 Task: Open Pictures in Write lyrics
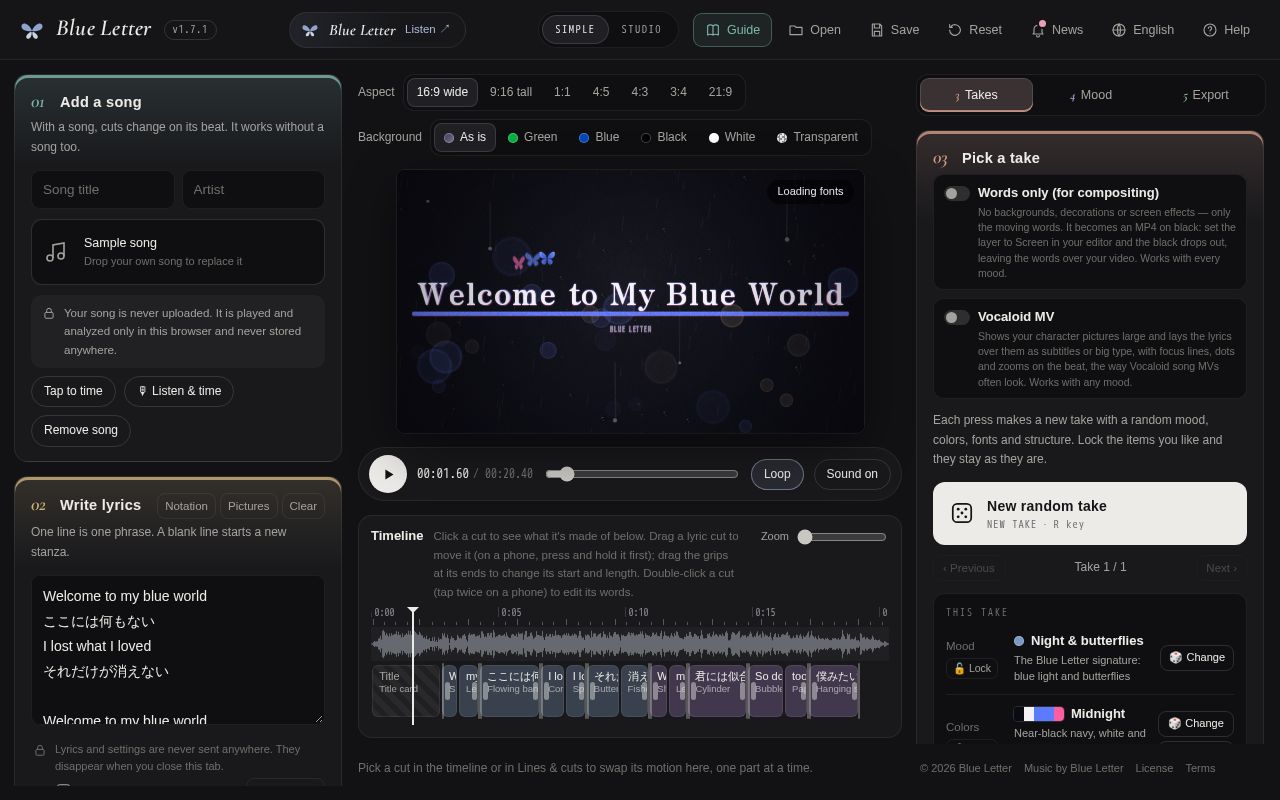point(249,506)
